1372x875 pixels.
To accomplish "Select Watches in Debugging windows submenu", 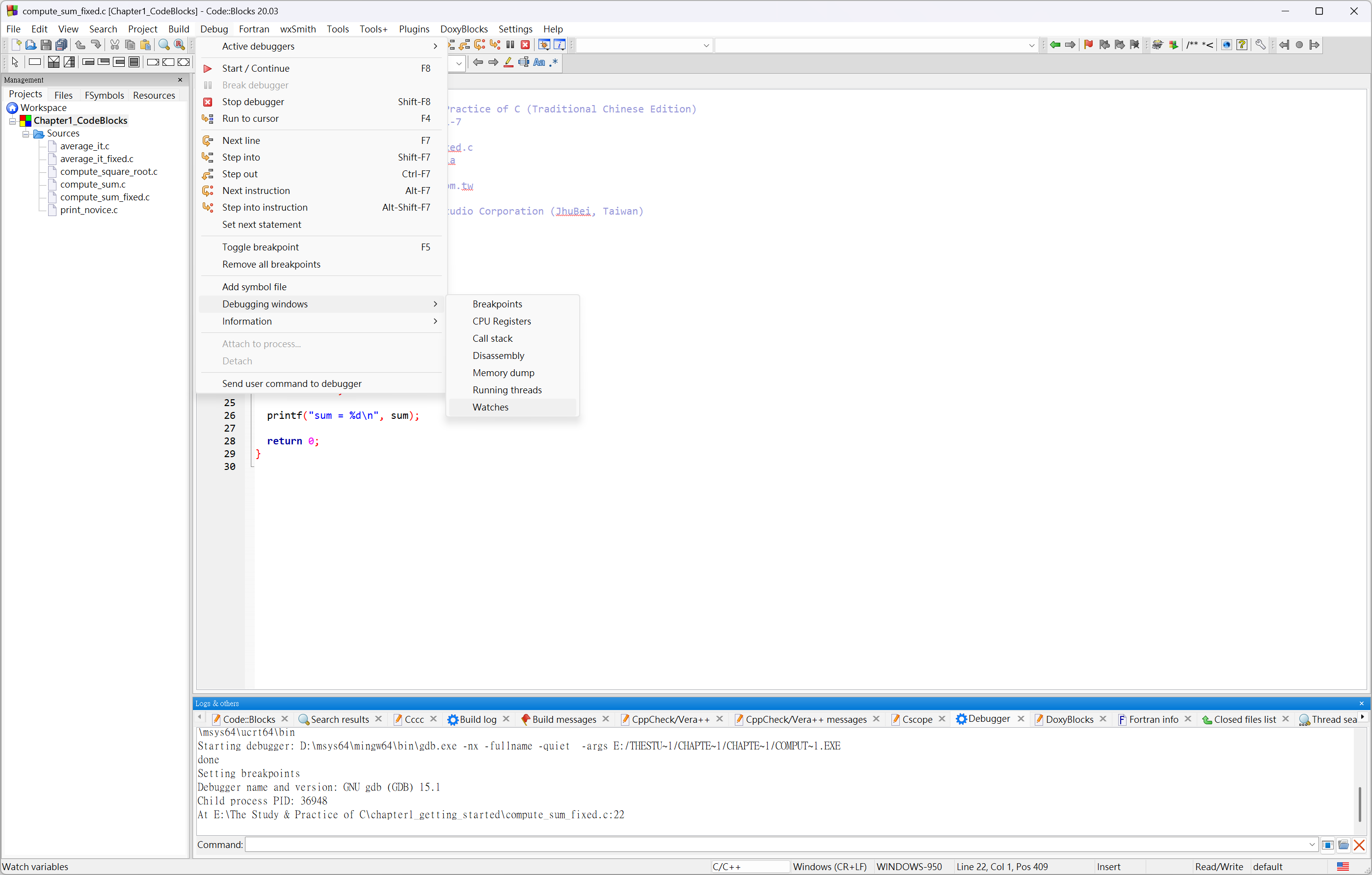I will (x=490, y=407).
